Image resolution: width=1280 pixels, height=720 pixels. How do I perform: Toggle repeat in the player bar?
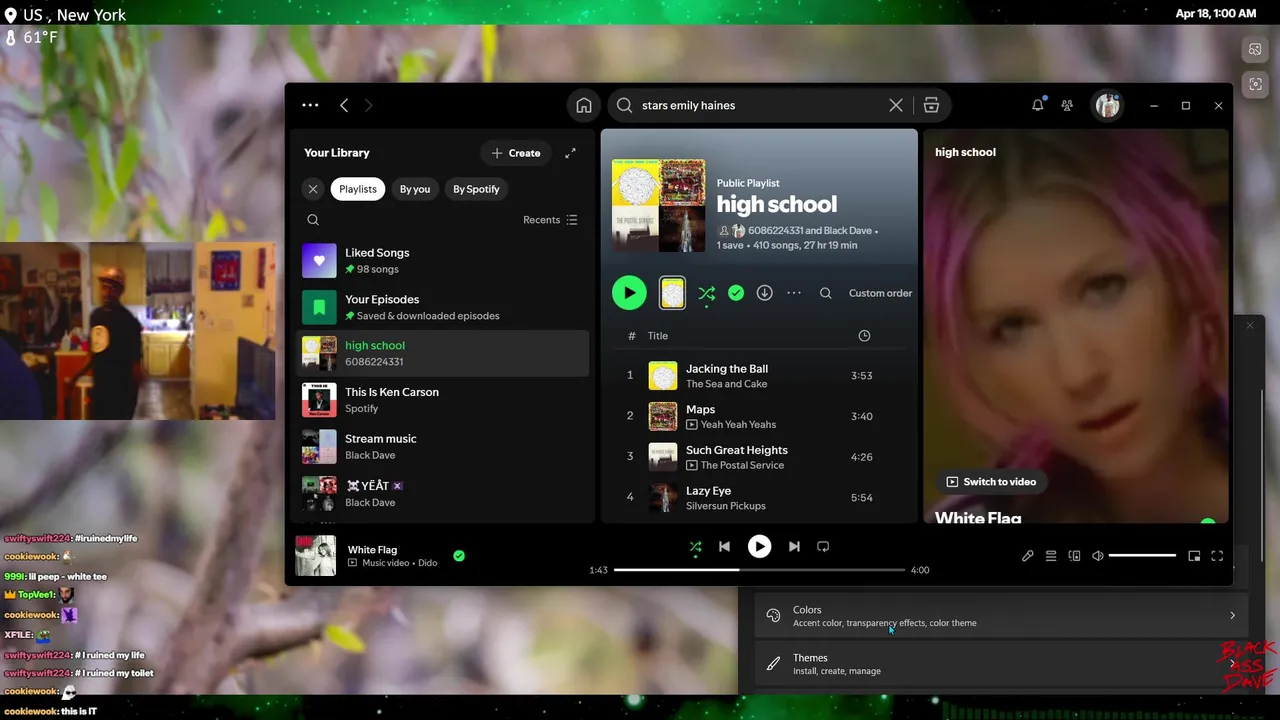click(823, 546)
